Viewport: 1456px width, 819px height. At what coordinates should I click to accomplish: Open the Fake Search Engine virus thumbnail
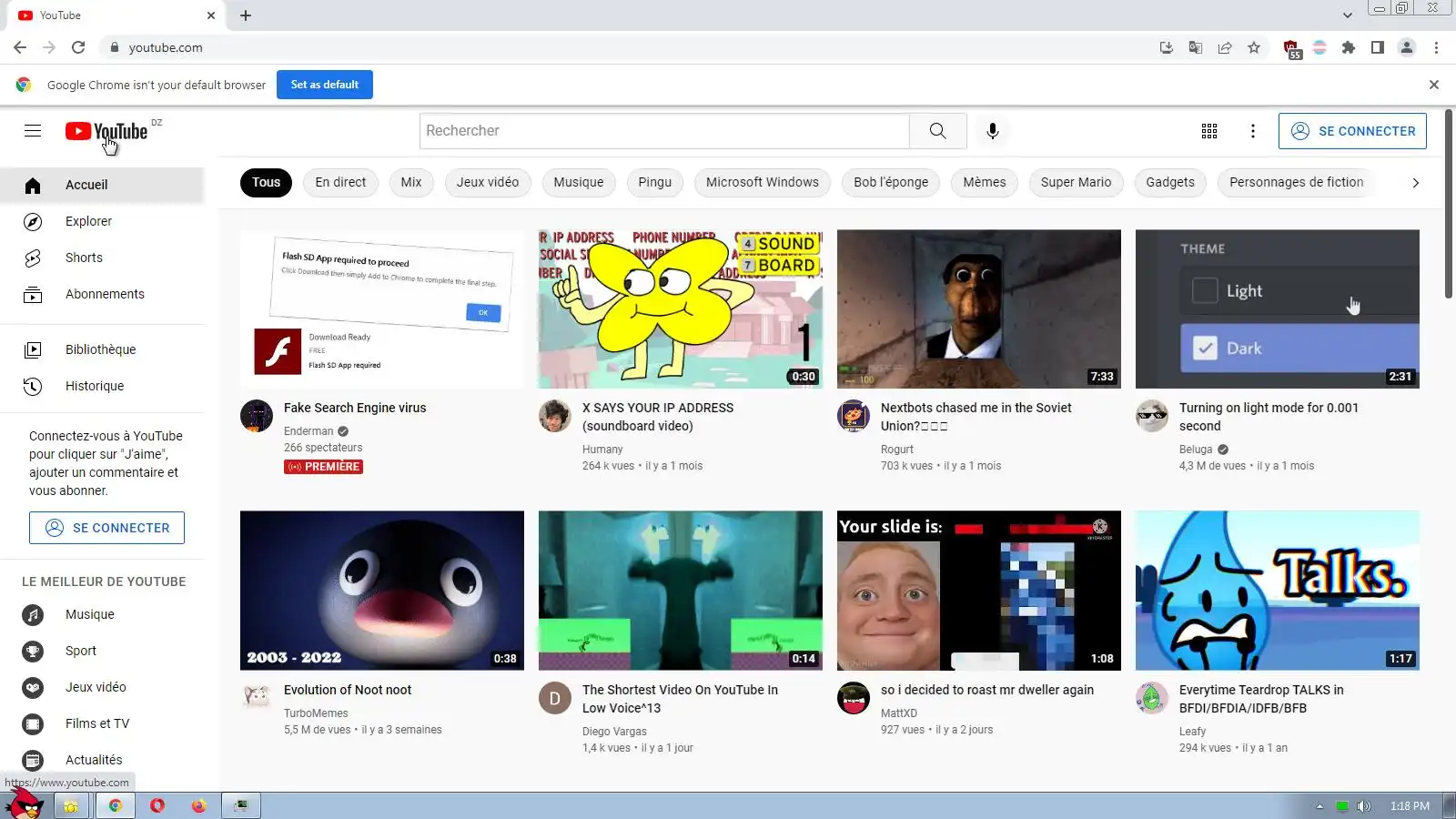(382, 309)
